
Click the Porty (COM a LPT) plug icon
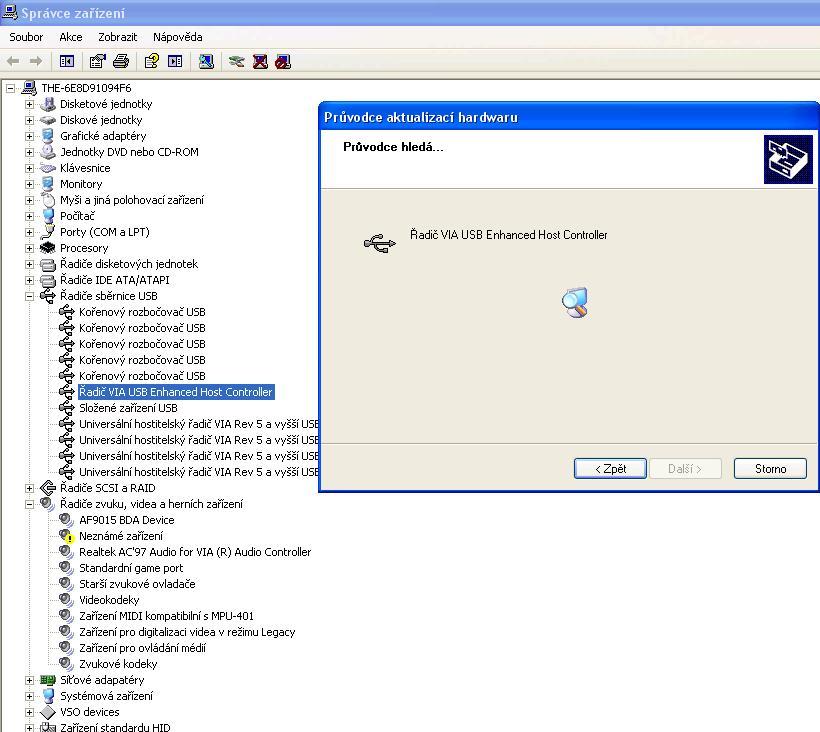point(48,232)
